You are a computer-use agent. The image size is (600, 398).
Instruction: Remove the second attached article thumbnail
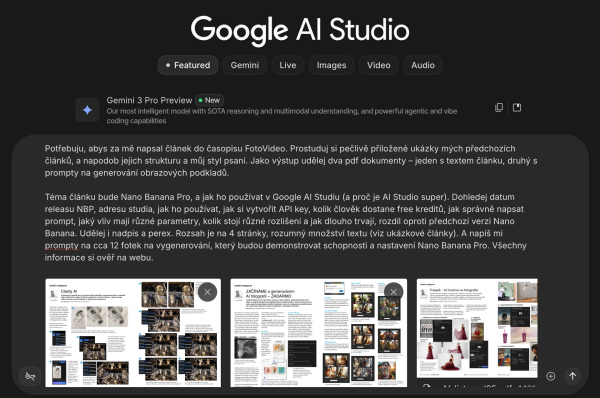point(393,292)
